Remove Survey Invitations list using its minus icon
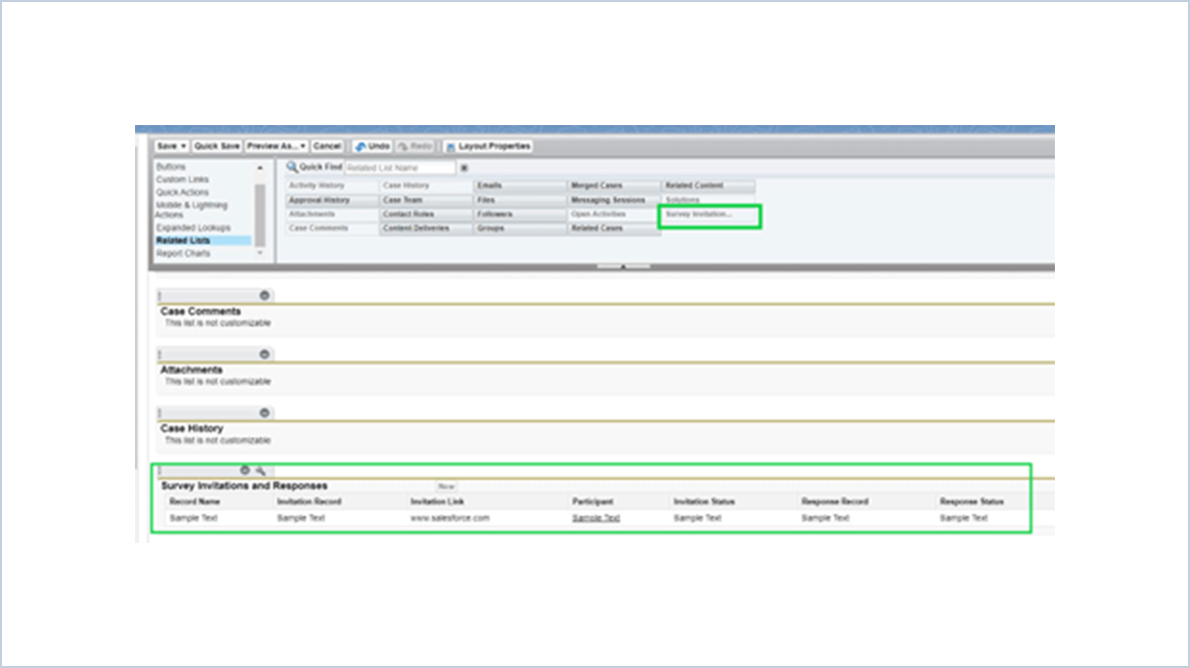 pos(246,470)
